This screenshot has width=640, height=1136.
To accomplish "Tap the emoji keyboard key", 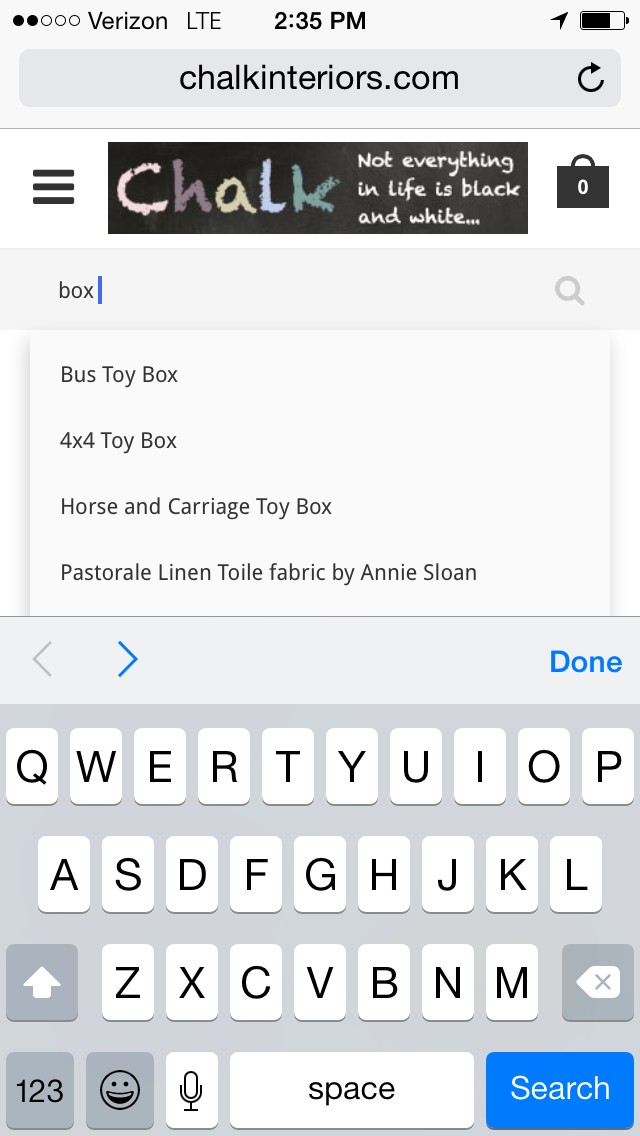I will 120,1088.
